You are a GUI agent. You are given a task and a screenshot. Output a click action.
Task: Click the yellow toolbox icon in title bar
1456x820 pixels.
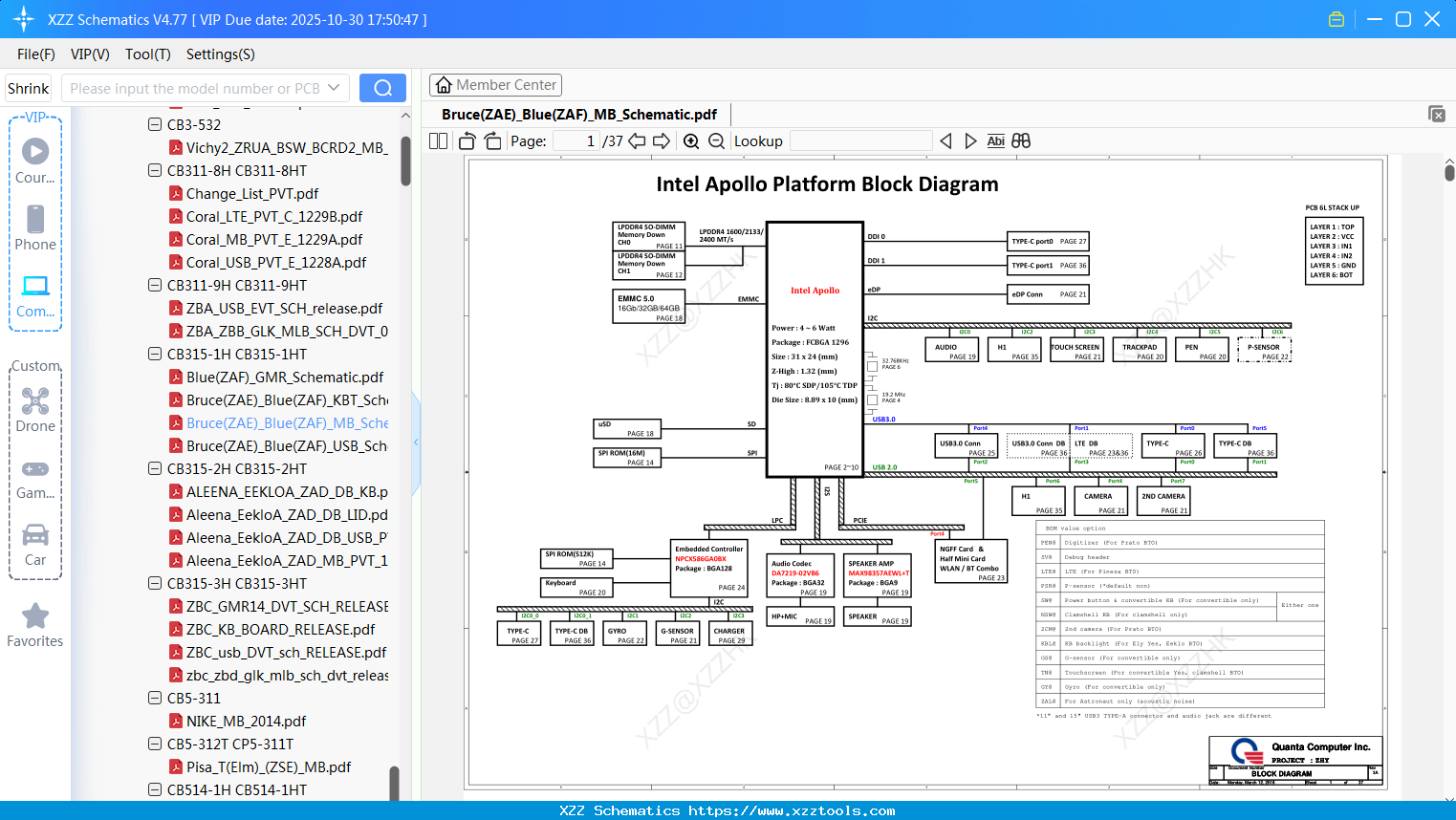pyautogui.click(x=1336, y=19)
